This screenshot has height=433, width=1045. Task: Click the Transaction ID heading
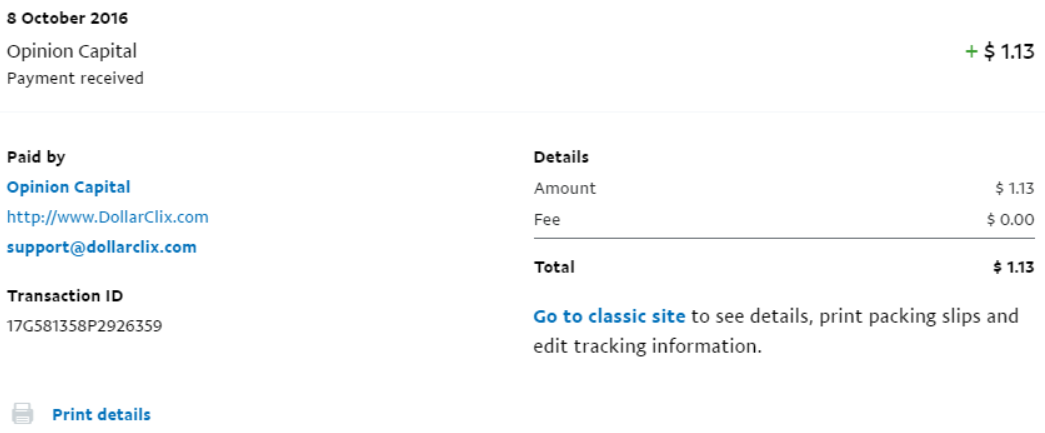pos(65,296)
